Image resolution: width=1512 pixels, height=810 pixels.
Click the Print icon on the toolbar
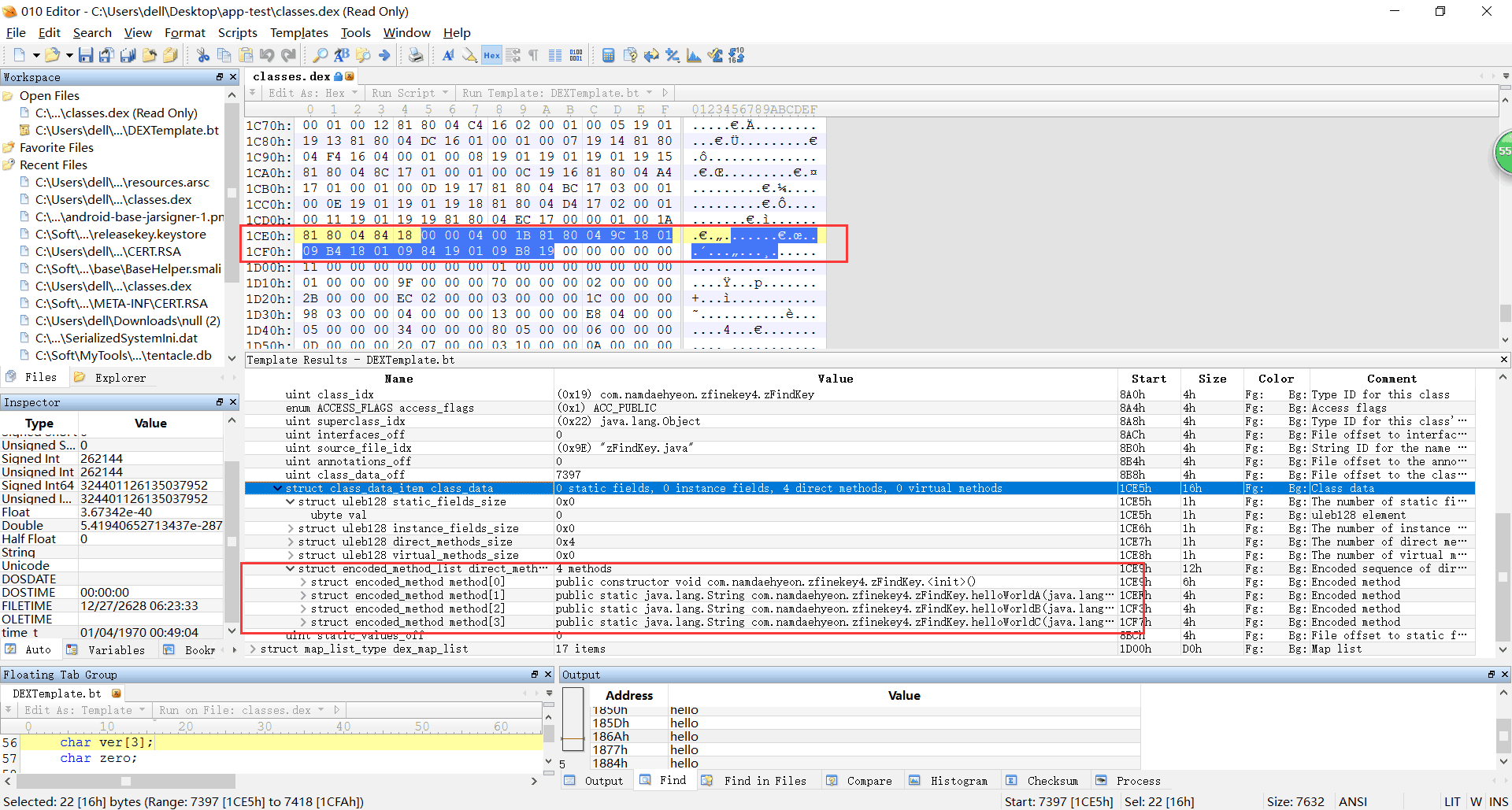(417, 55)
